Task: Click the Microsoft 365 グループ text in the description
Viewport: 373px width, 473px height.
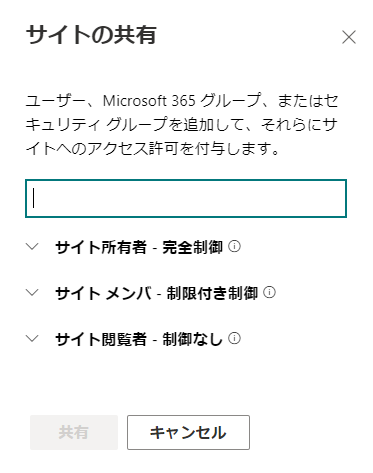Action: point(182,101)
